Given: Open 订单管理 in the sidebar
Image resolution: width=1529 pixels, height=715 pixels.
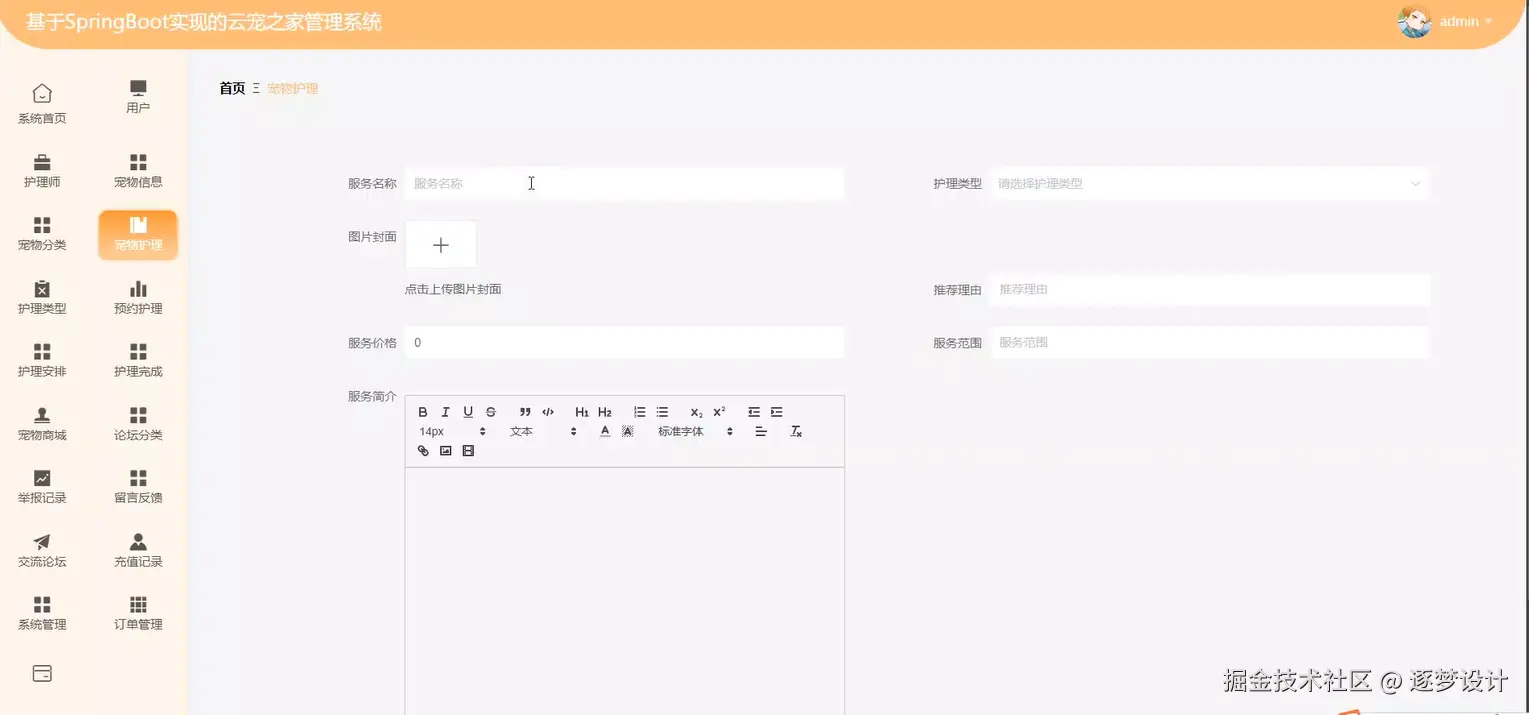Looking at the screenshot, I should point(138,614).
